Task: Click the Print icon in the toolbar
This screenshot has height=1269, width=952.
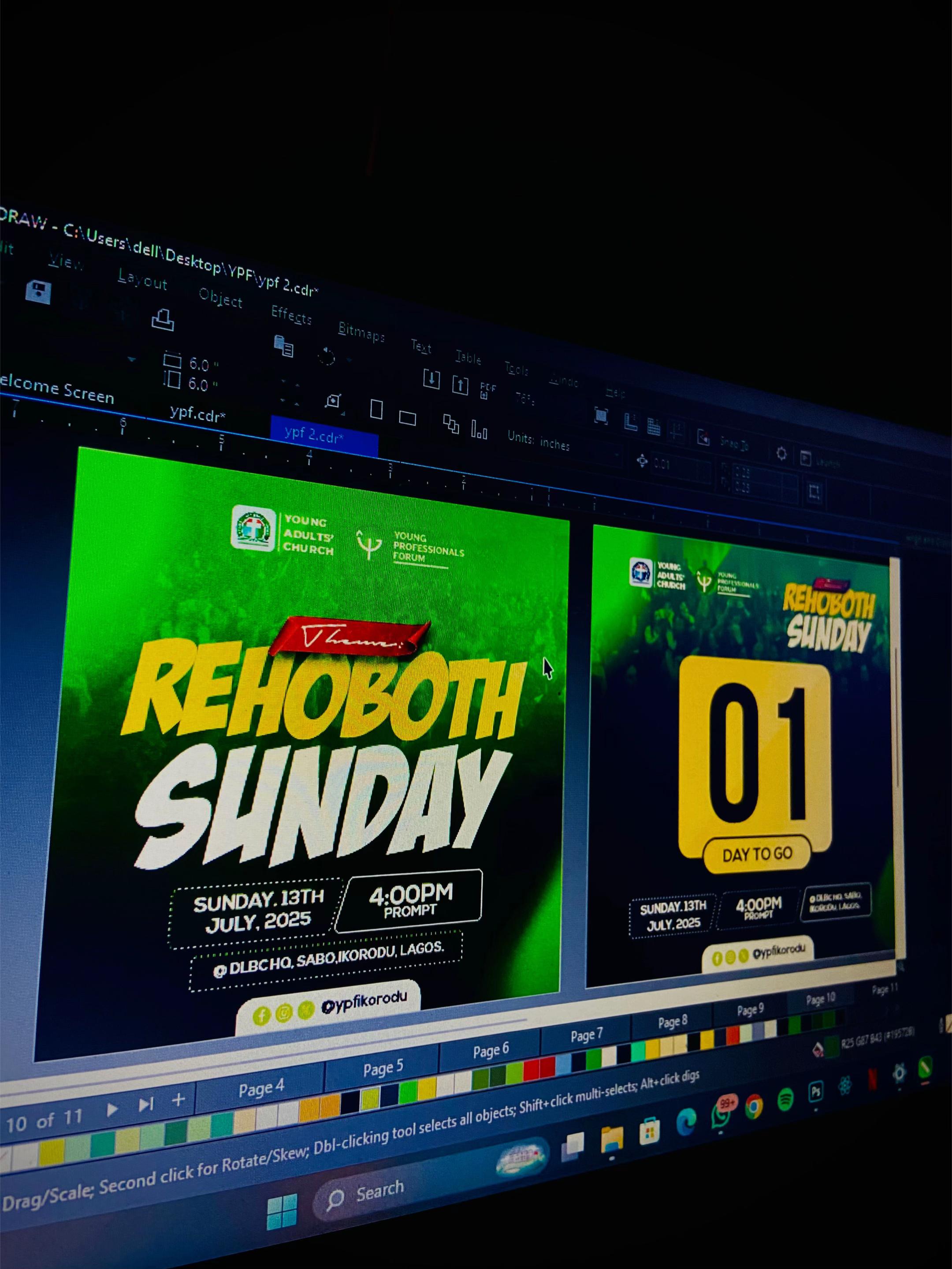Action: [x=162, y=320]
